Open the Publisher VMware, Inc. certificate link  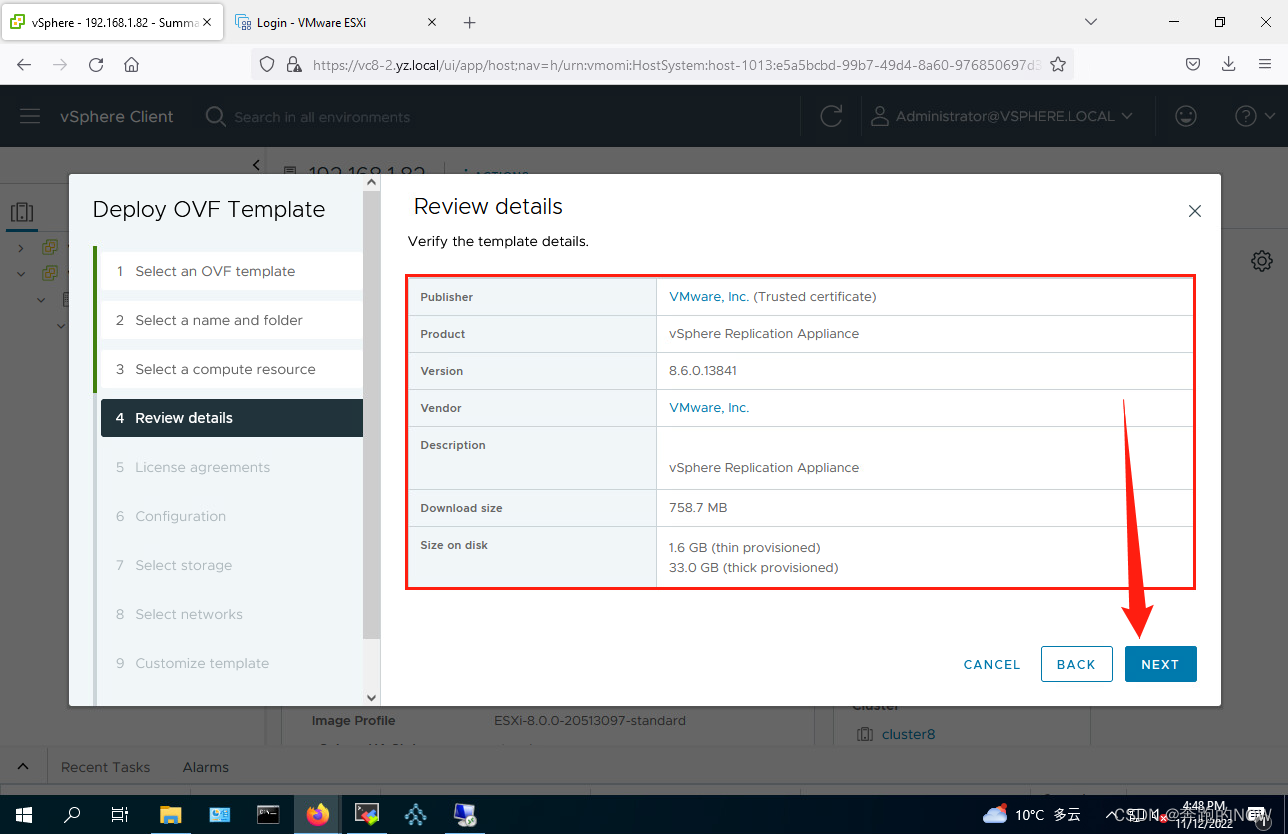709,297
